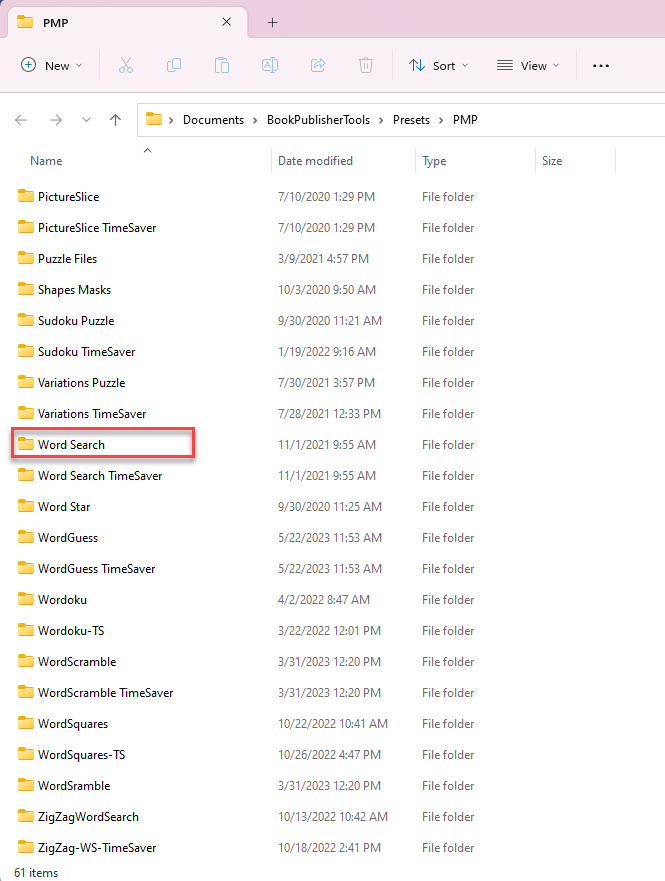Image resolution: width=665 pixels, height=881 pixels.
Task: Open the View layout dropdown
Action: 529,65
